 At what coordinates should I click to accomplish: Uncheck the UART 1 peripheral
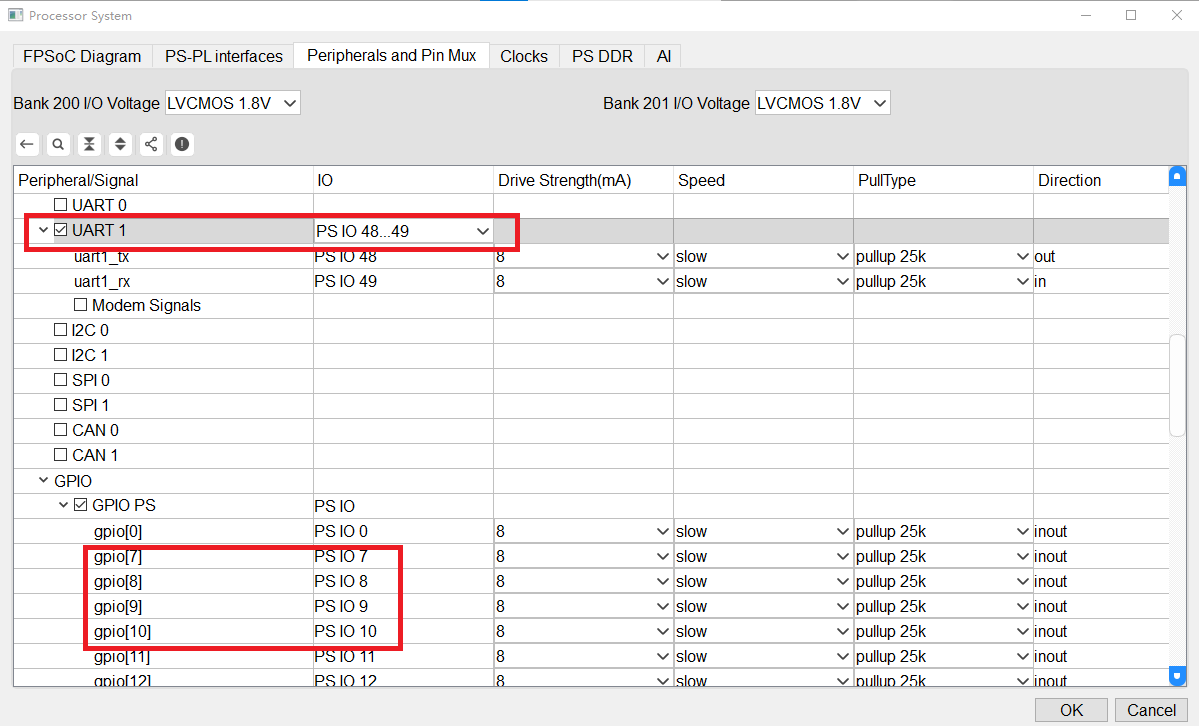click(60, 230)
